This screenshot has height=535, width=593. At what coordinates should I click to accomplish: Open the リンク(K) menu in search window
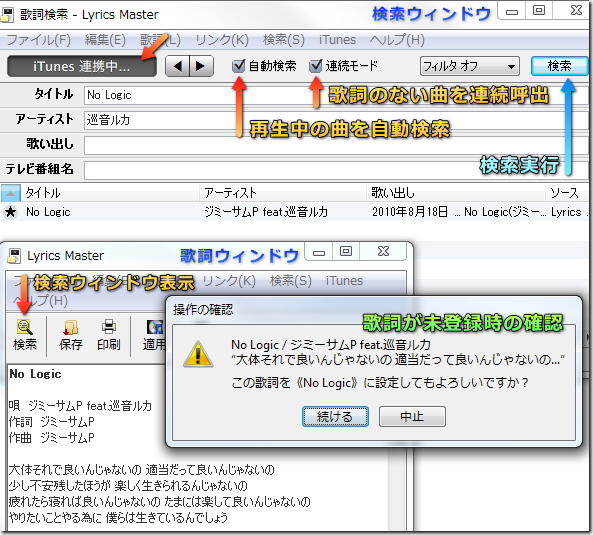[222, 40]
